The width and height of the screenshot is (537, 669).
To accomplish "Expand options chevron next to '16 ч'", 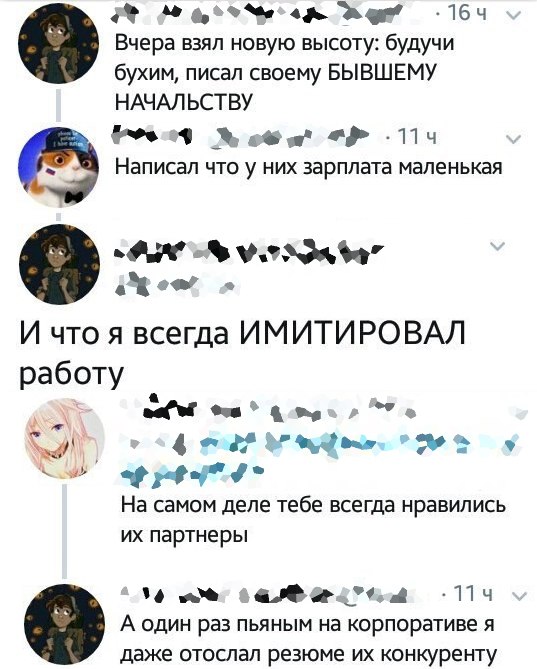I will (514, 15).
